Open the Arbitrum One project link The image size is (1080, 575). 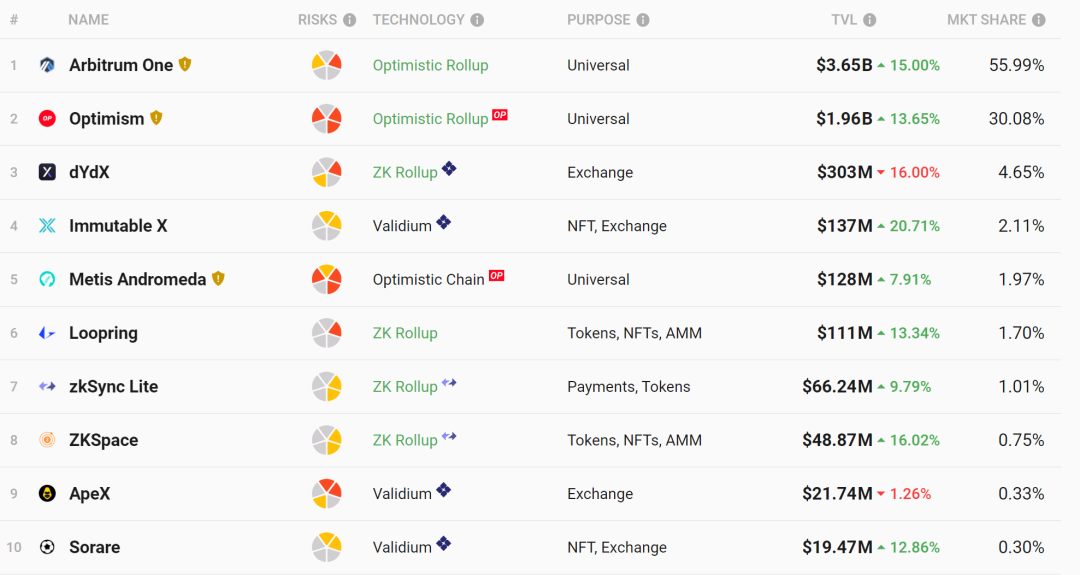coord(121,65)
